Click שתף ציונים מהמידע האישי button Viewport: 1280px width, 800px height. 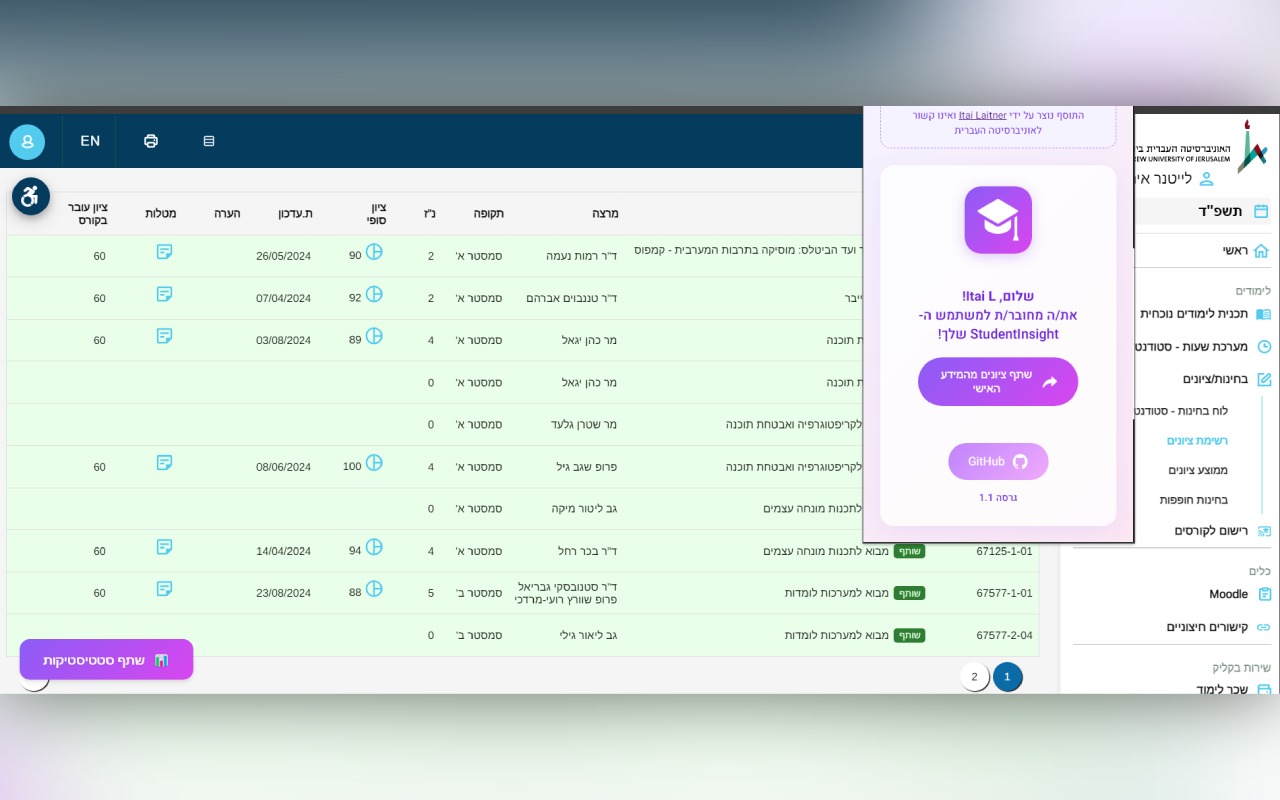click(x=998, y=382)
